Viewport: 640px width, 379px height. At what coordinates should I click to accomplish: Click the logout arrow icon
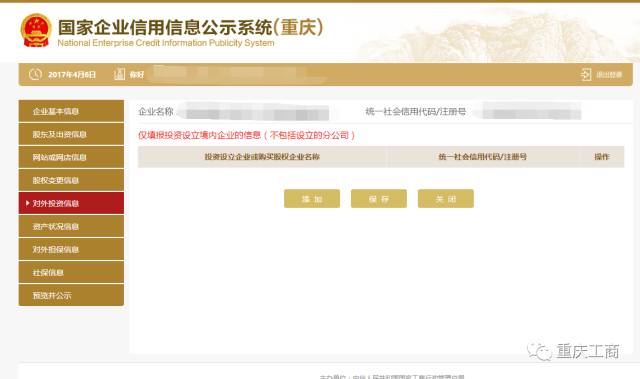click(586, 74)
